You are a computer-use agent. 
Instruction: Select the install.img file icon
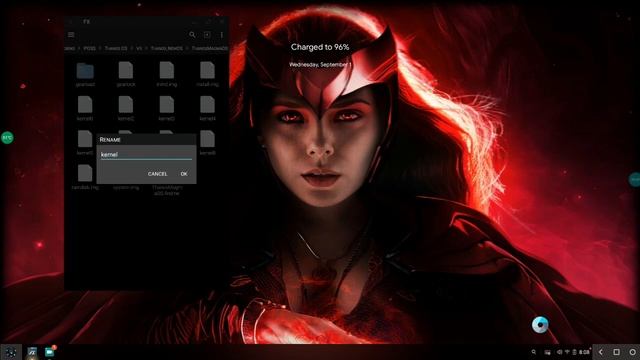(x=207, y=70)
